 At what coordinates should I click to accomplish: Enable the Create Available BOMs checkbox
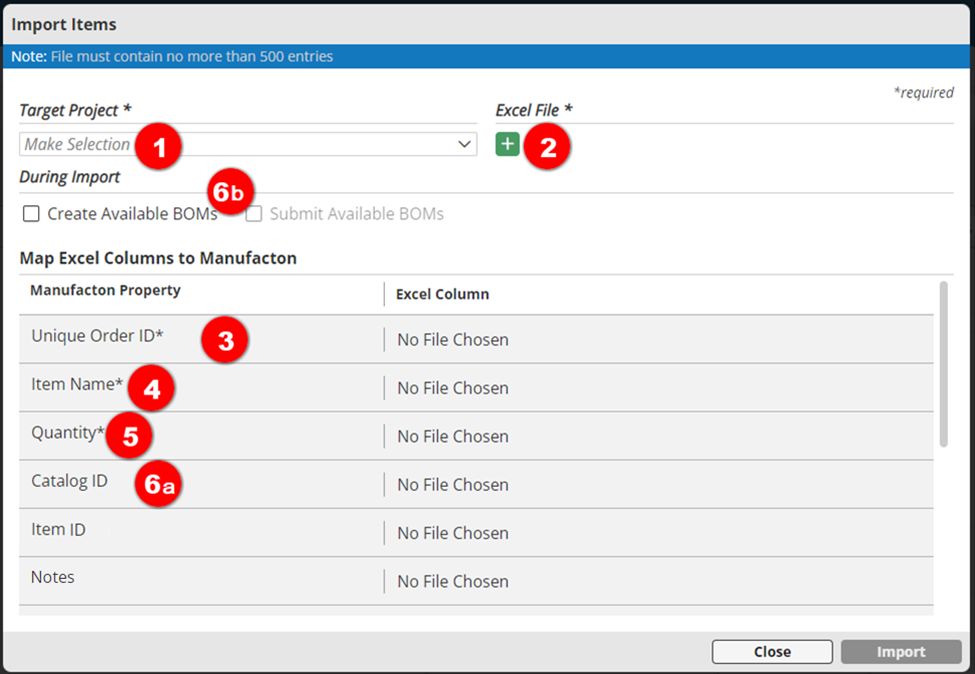[32, 214]
